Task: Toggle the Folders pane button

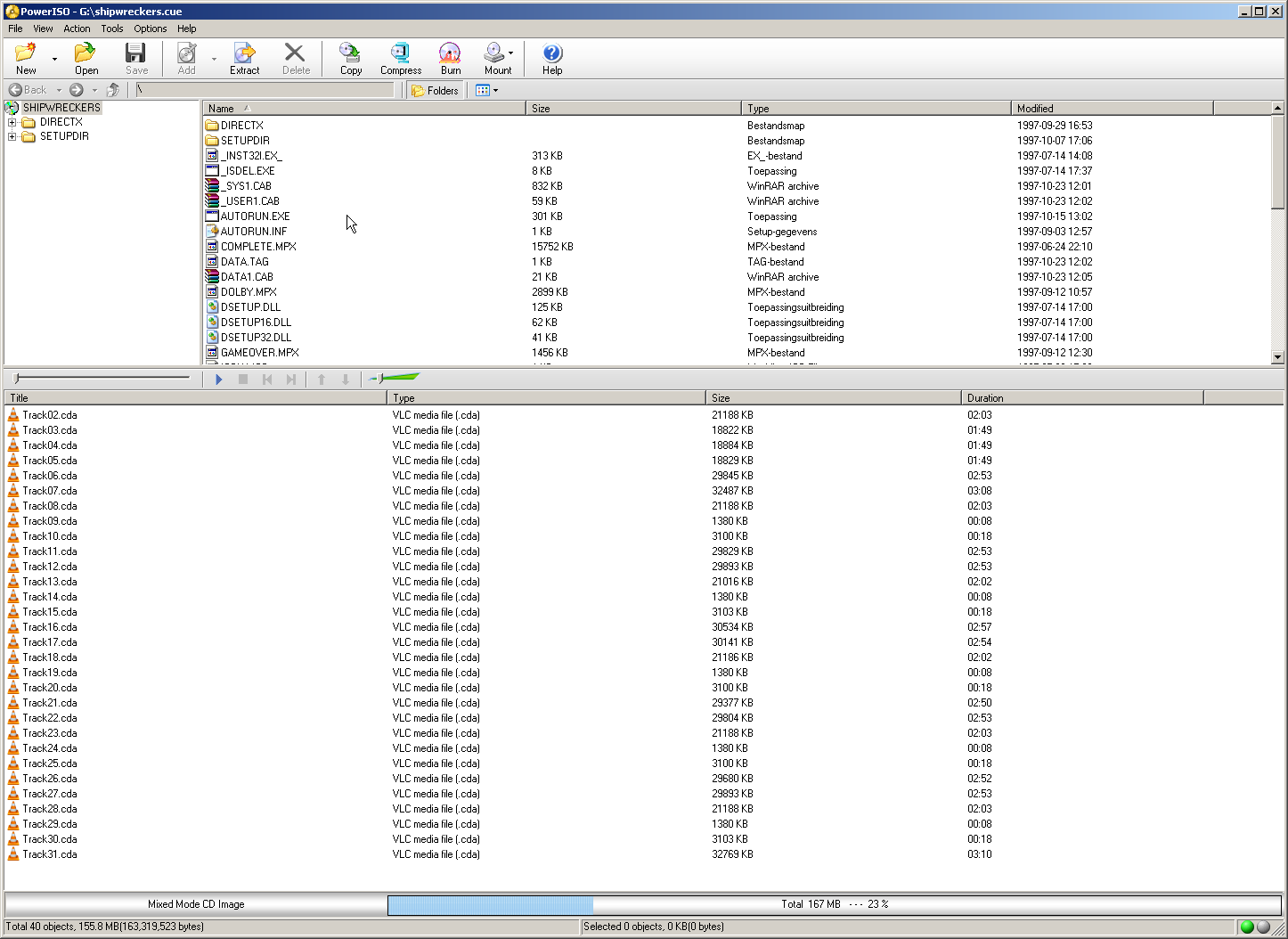Action: [x=435, y=90]
